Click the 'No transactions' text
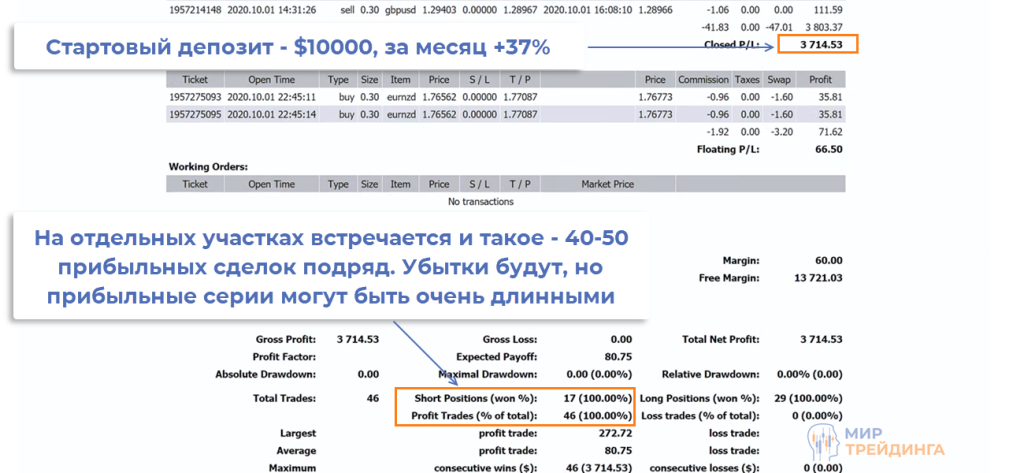1024x473 pixels. 481,201
